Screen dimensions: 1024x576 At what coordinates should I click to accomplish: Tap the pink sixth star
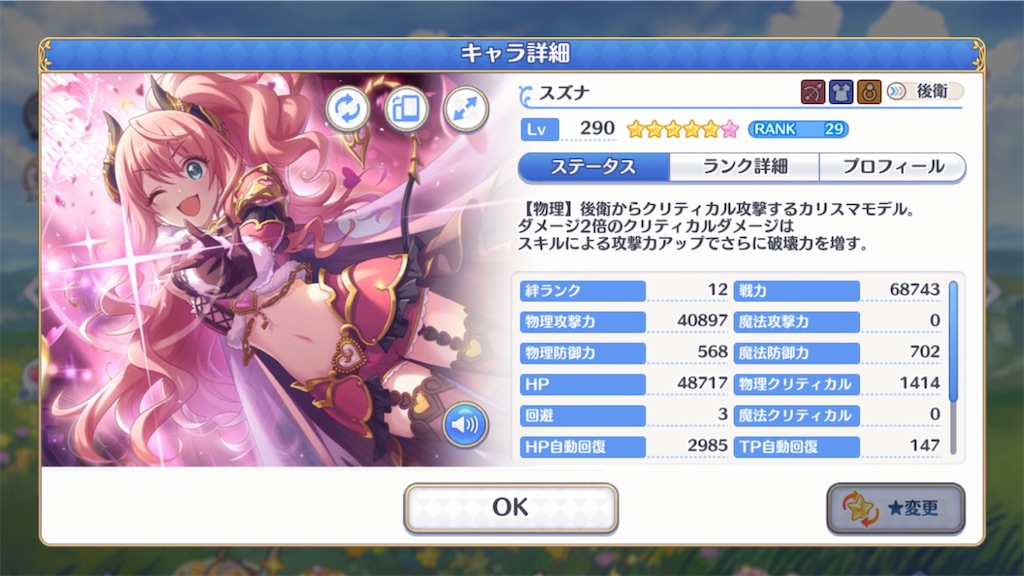tap(730, 129)
